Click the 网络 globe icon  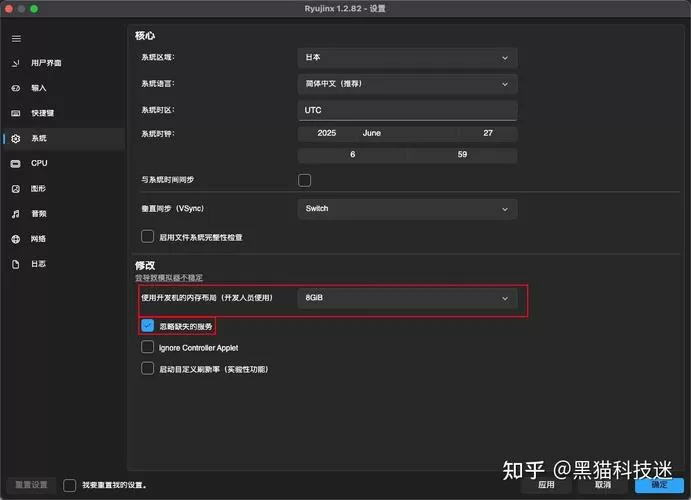16,239
